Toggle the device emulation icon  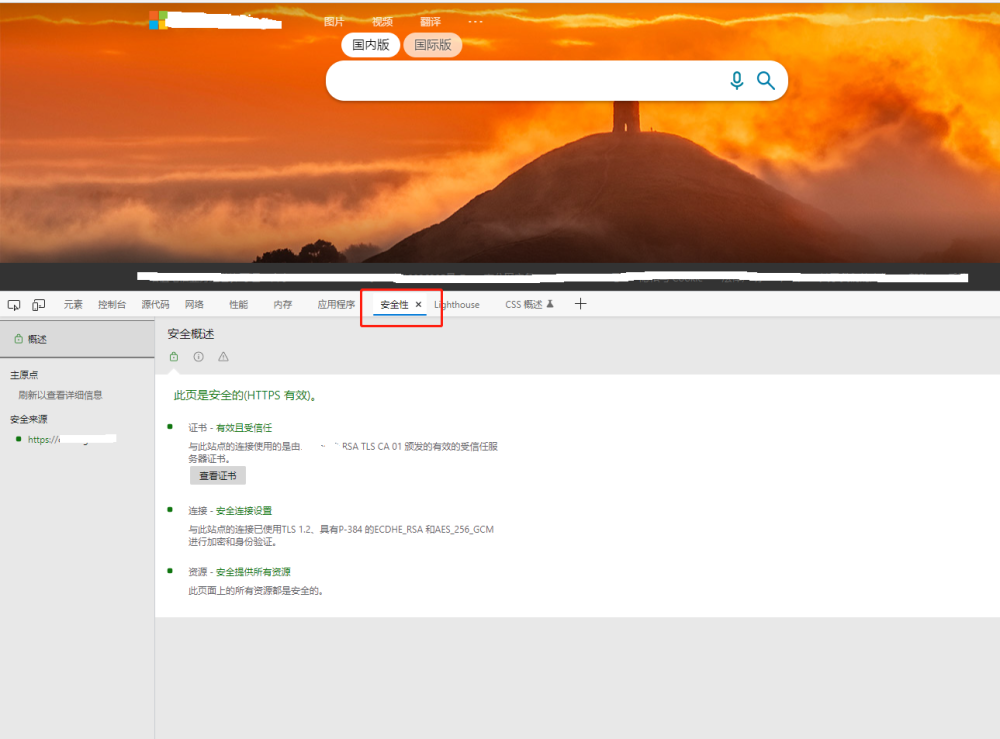(39, 305)
